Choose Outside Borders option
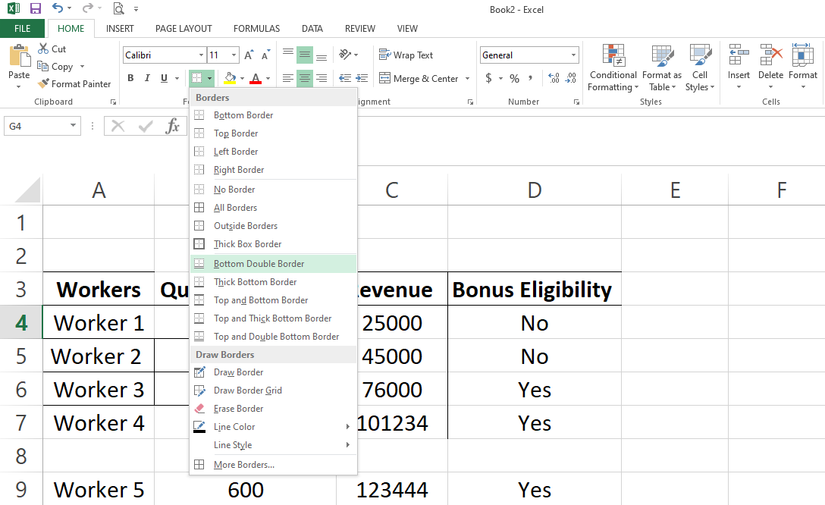This screenshot has height=505, width=825. [x=273, y=226]
